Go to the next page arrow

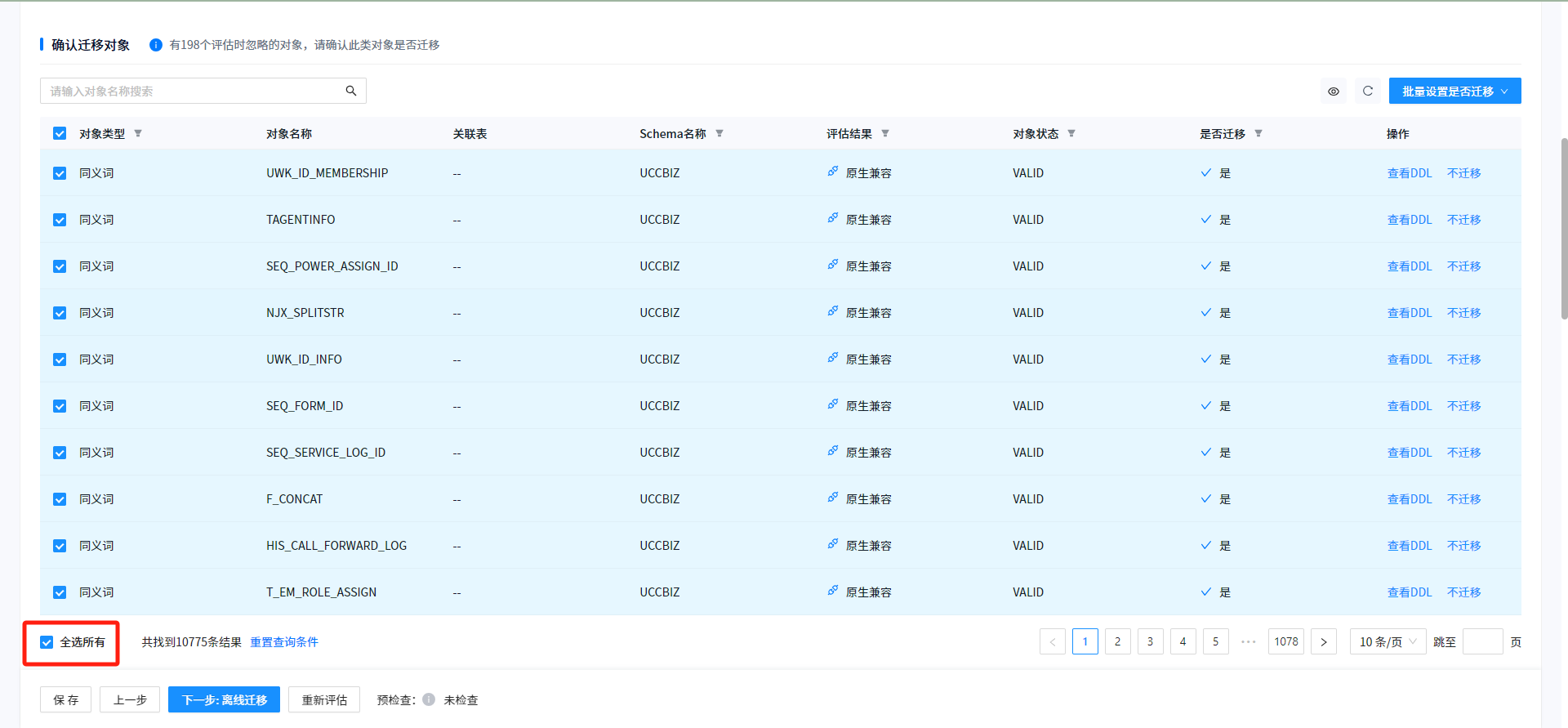[x=1324, y=641]
